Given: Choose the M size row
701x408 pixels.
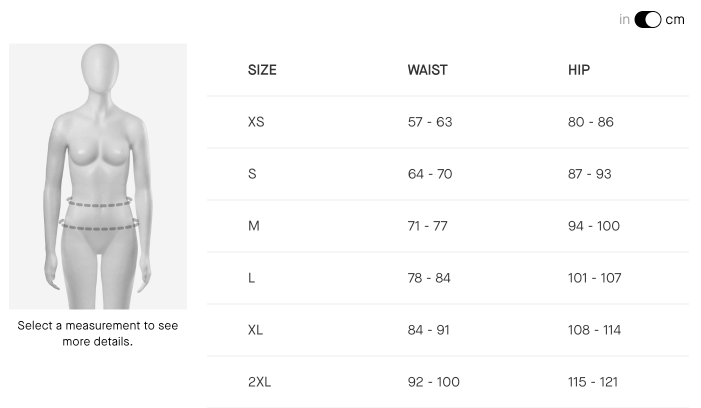Looking at the screenshot, I should point(448,226).
